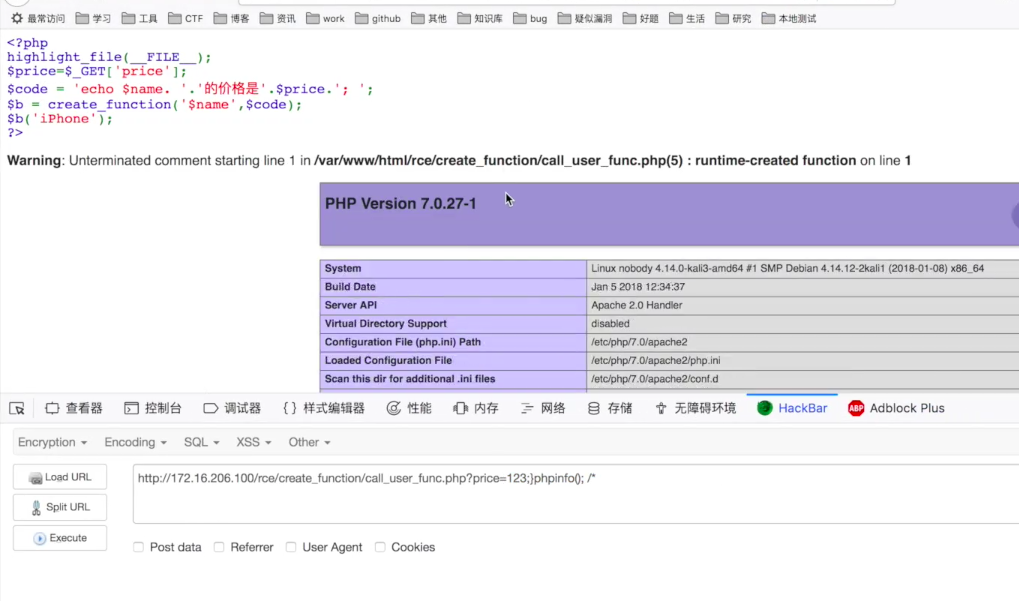This screenshot has width=1019, height=601.
Task: Click the Server API row label
Action: 351,305
